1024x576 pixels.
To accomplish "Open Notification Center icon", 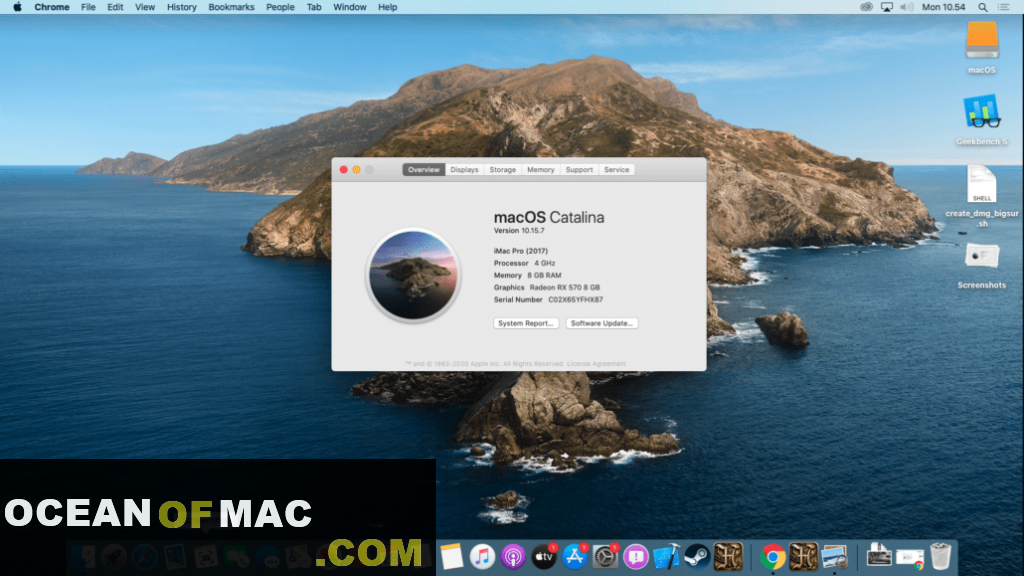I will 1003,7.
